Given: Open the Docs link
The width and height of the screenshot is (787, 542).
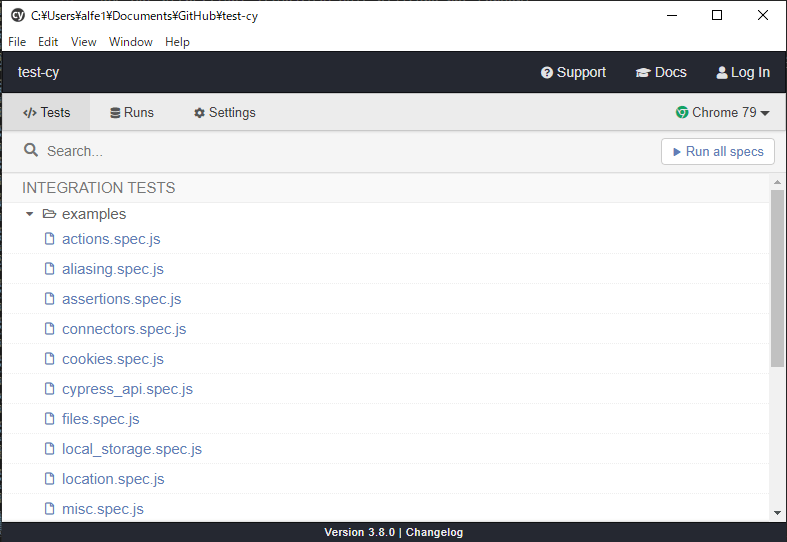Looking at the screenshot, I should pyautogui.click(x=661, y=72).
